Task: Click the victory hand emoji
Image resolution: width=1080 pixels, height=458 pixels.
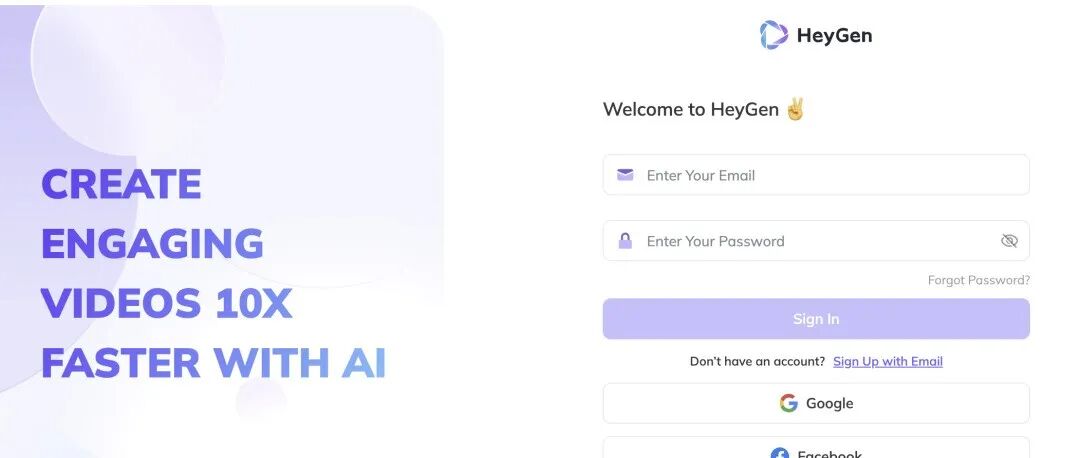Action: pyautogui.click(x=795, y=109)
